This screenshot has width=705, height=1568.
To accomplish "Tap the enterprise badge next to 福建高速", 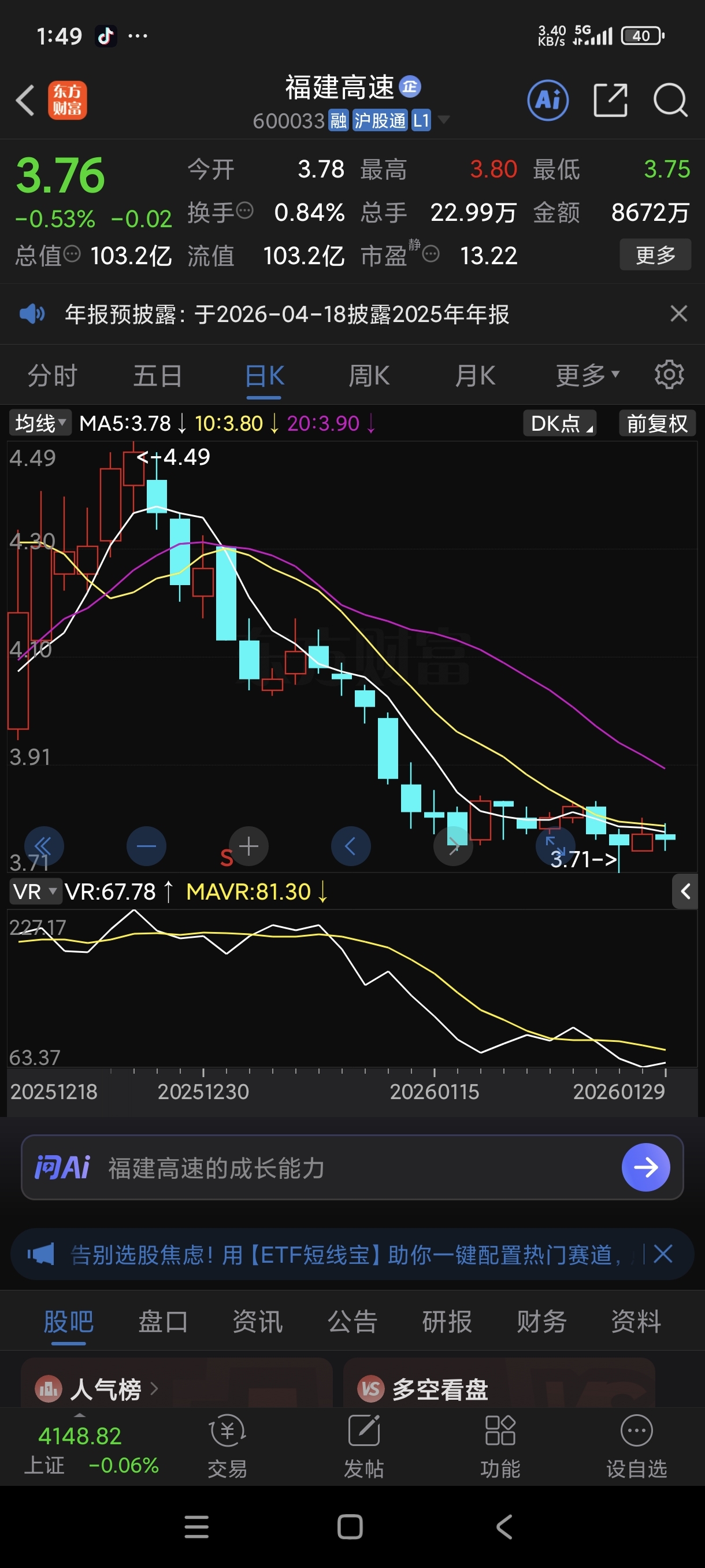I will point(410,86).
